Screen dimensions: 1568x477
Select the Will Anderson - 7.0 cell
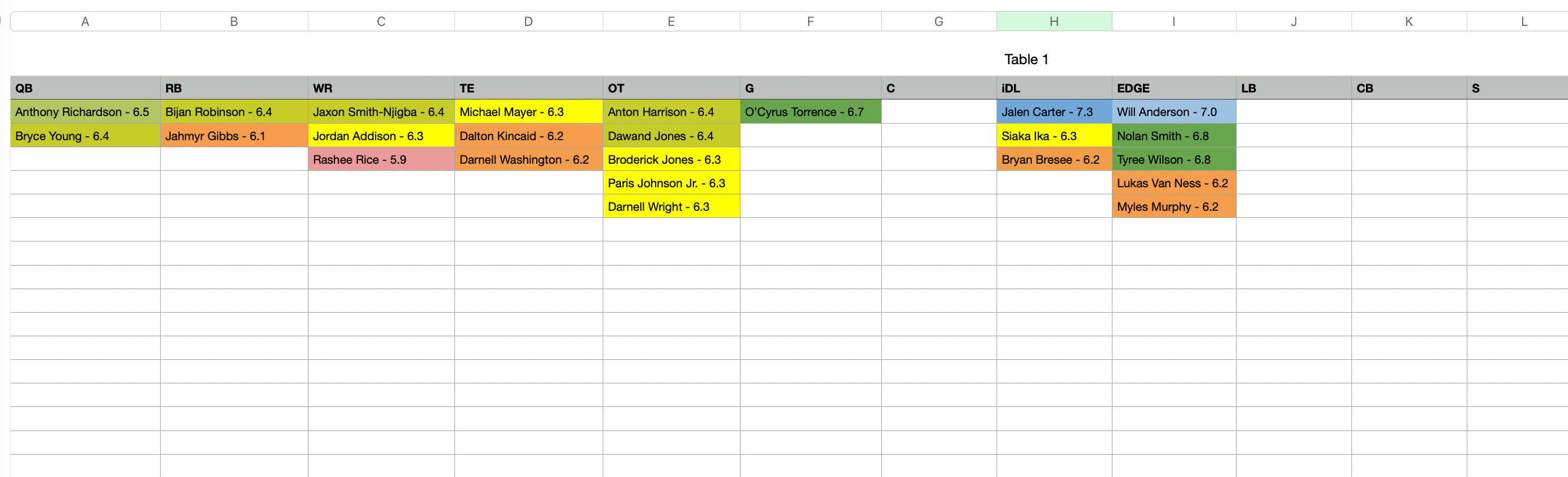tap(1174, 112)
